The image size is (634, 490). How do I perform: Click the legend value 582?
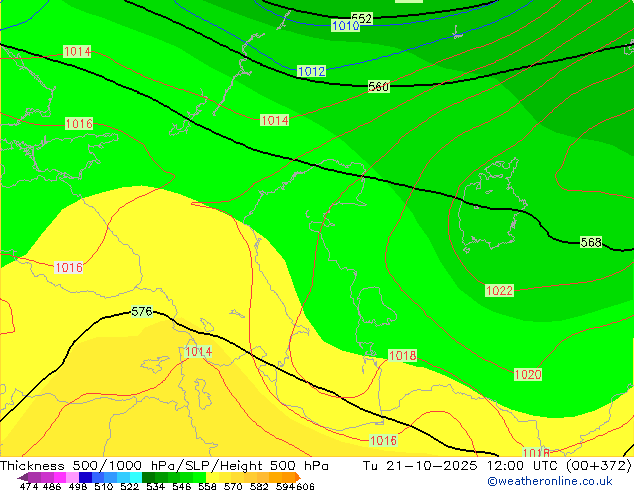click(259, 486)
